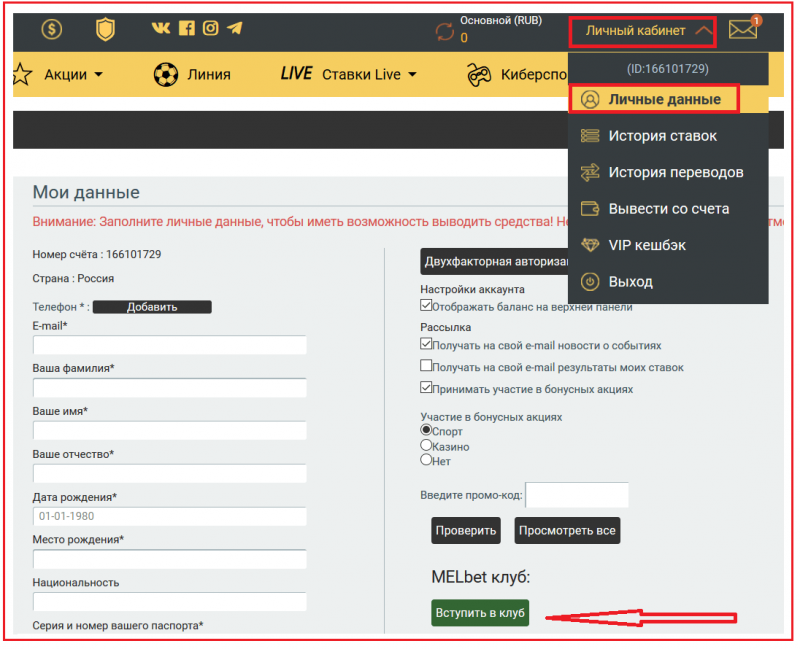Select the Нет bonus radio button
This screenshot has width=800, height=649.
pos(426,460)
